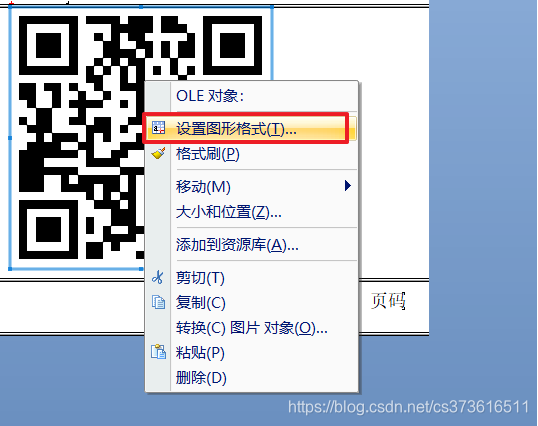Image resolution: width=538 pixels, height=426 pixels.
Task: Click the left-middle selection handle of QR code
Action: click(10, 138)
